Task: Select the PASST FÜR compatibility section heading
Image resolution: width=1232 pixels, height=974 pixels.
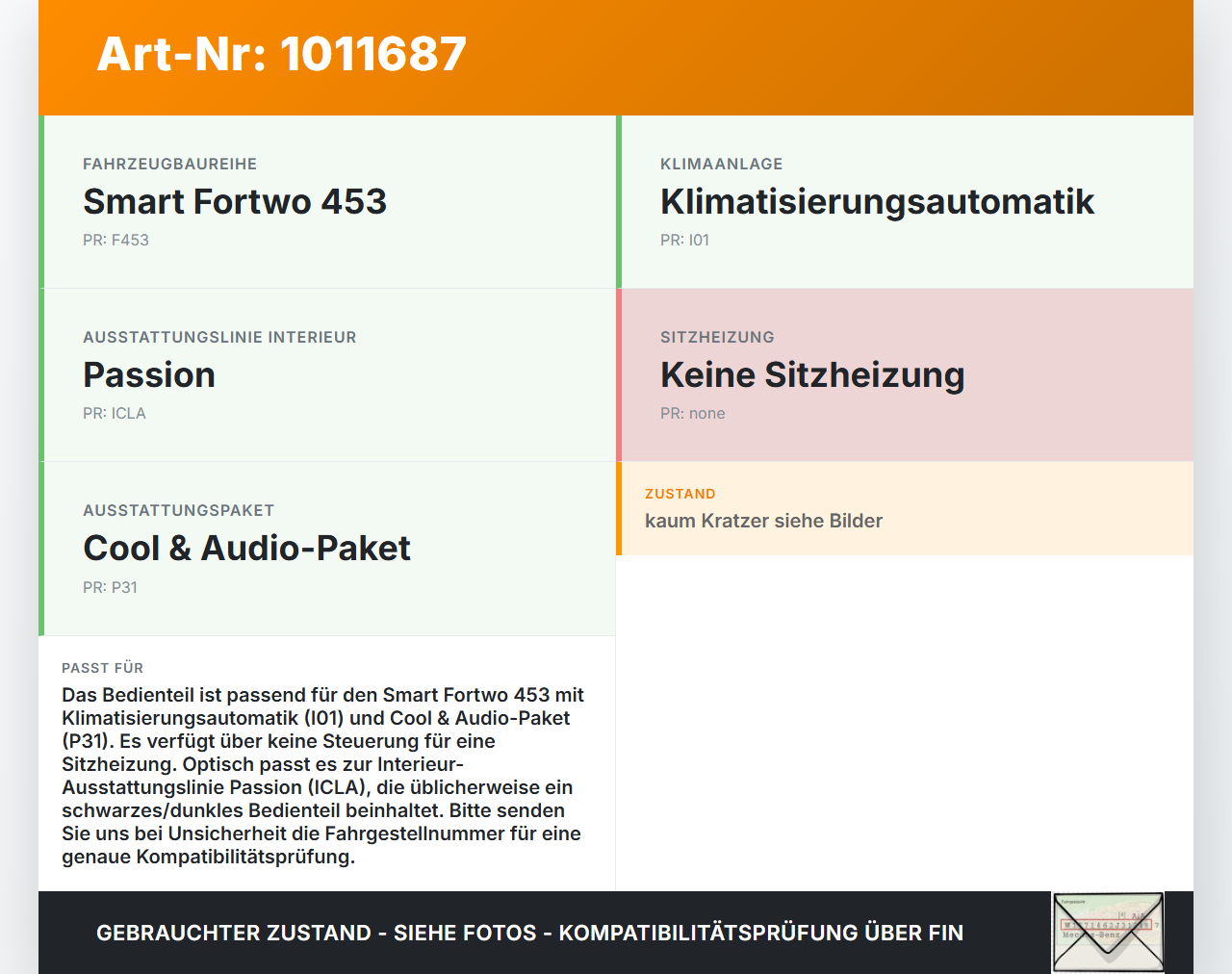Action: (x=102, y=667)
